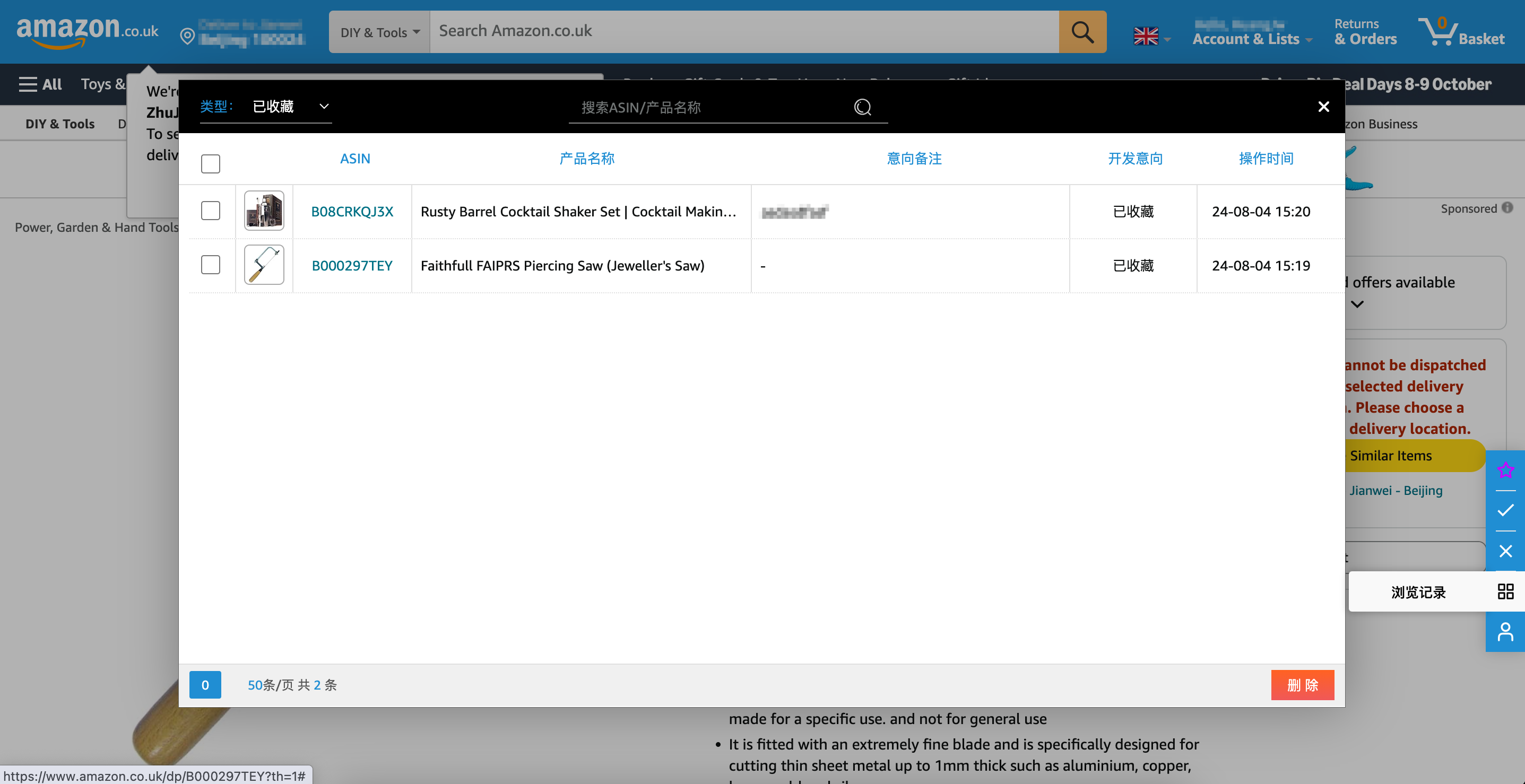Open the DIY & Tools search category dropdown
Image resolution: width=1525 pixels, height=784 pixels.
coord(379,32)
